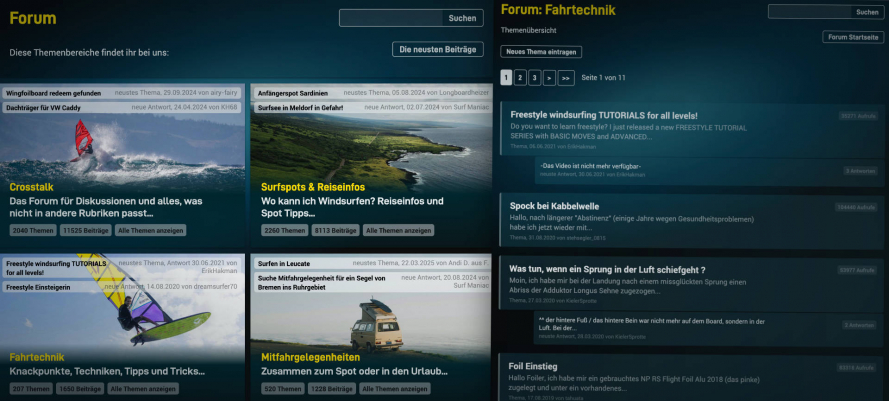Open Die neusten Beiträge
This screenshot has height=401, width=889.
(x=437, y=49)
